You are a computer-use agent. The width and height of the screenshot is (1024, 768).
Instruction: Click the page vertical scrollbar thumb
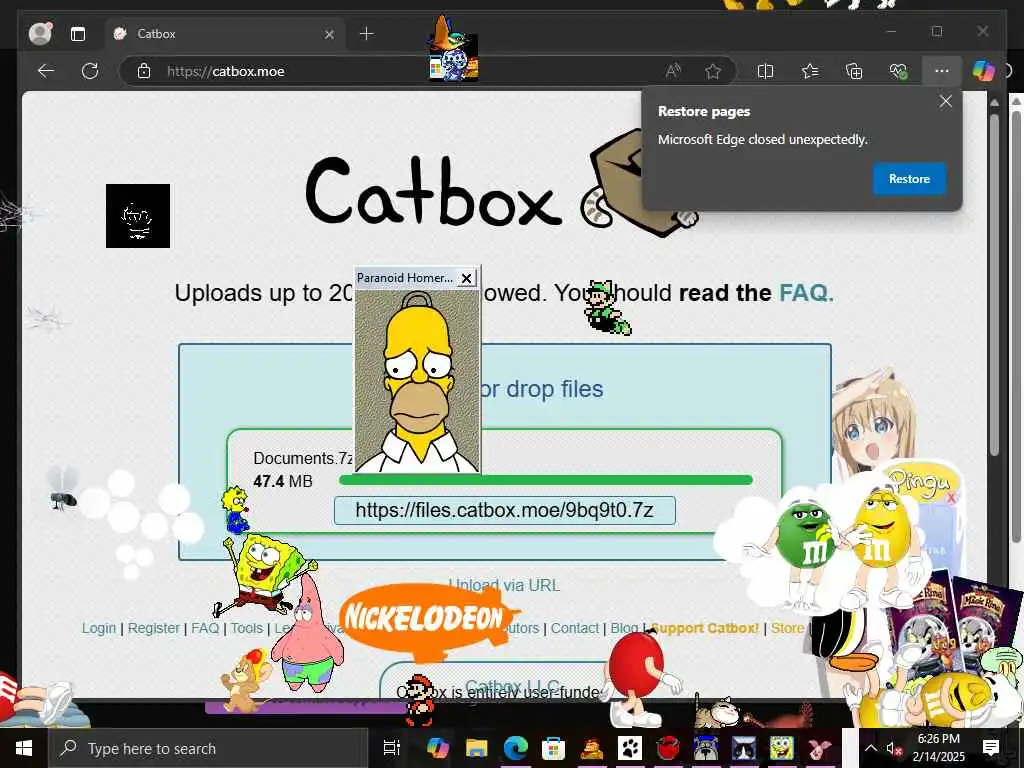(994, 284)
